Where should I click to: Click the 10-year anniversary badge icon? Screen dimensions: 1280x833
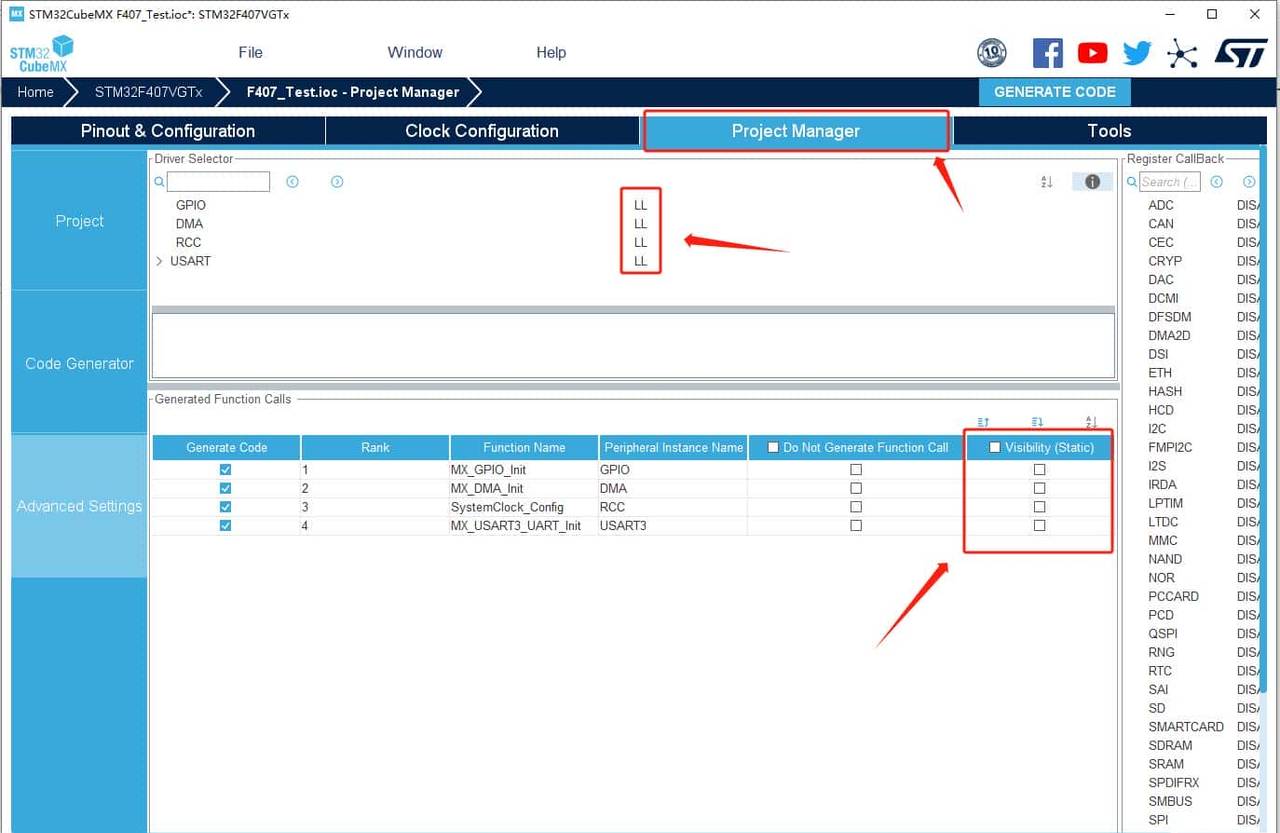coord(991,53)
